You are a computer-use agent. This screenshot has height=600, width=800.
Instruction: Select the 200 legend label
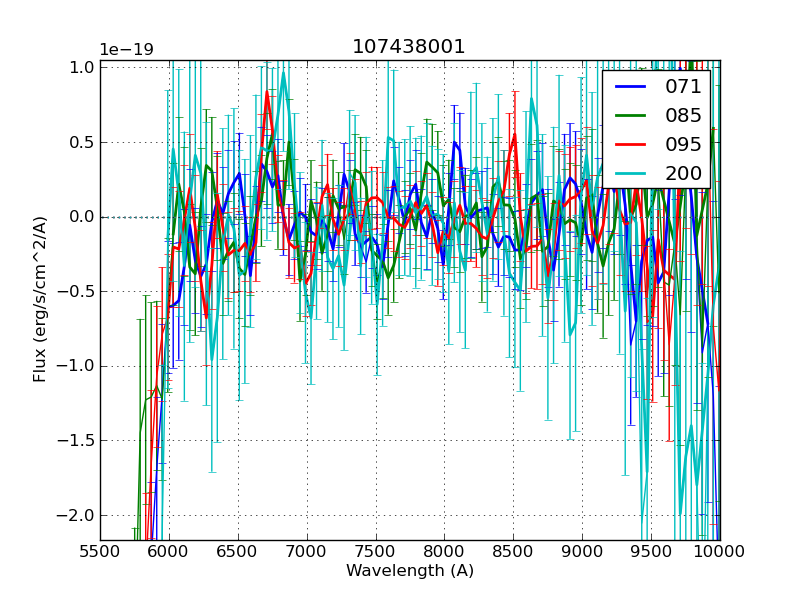point(683,173)
